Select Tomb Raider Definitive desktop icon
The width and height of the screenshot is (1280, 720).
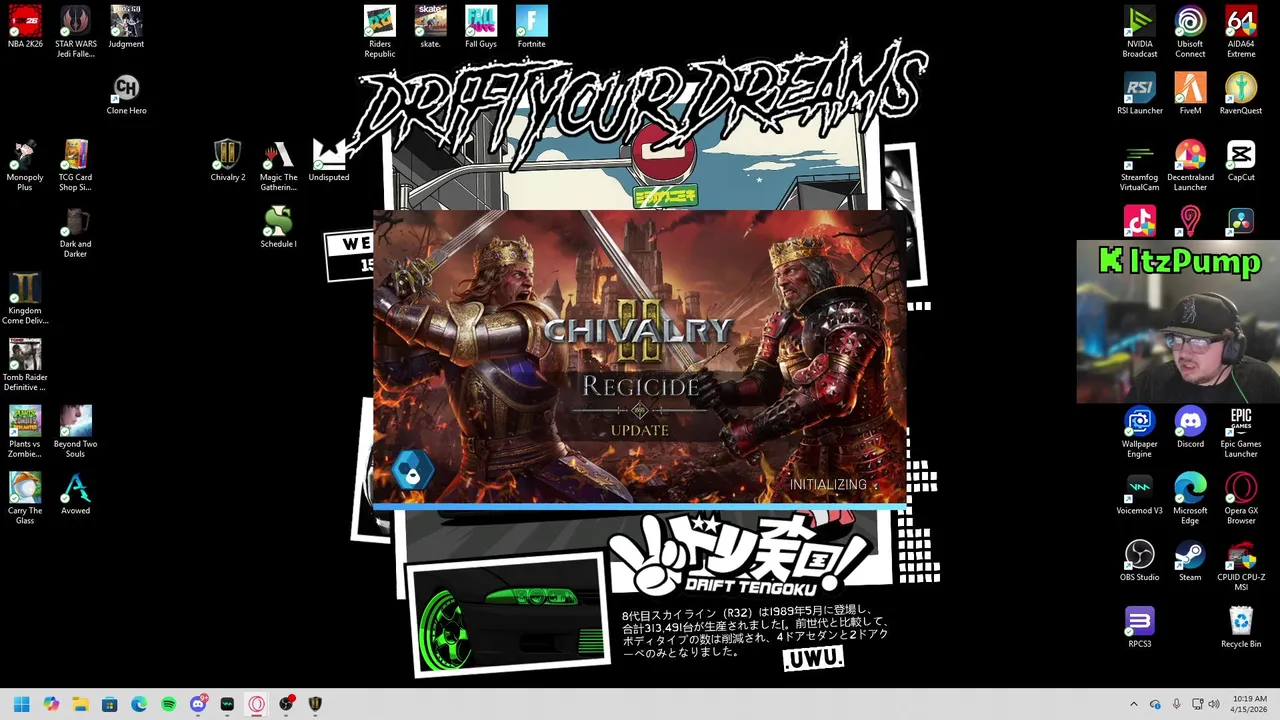[x=25, y=365]
